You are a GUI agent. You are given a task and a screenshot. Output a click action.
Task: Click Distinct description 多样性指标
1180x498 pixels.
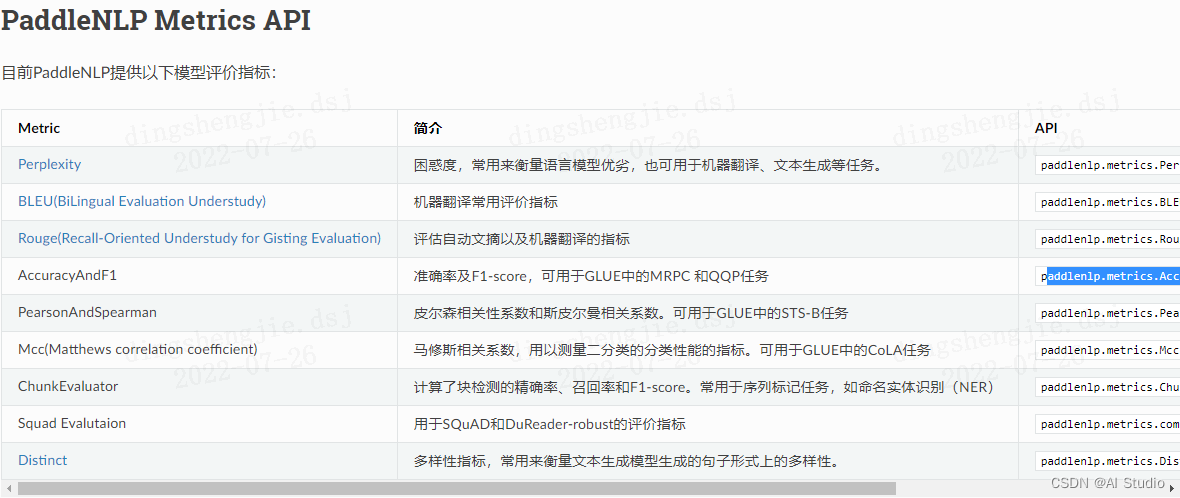coord(625,461)
